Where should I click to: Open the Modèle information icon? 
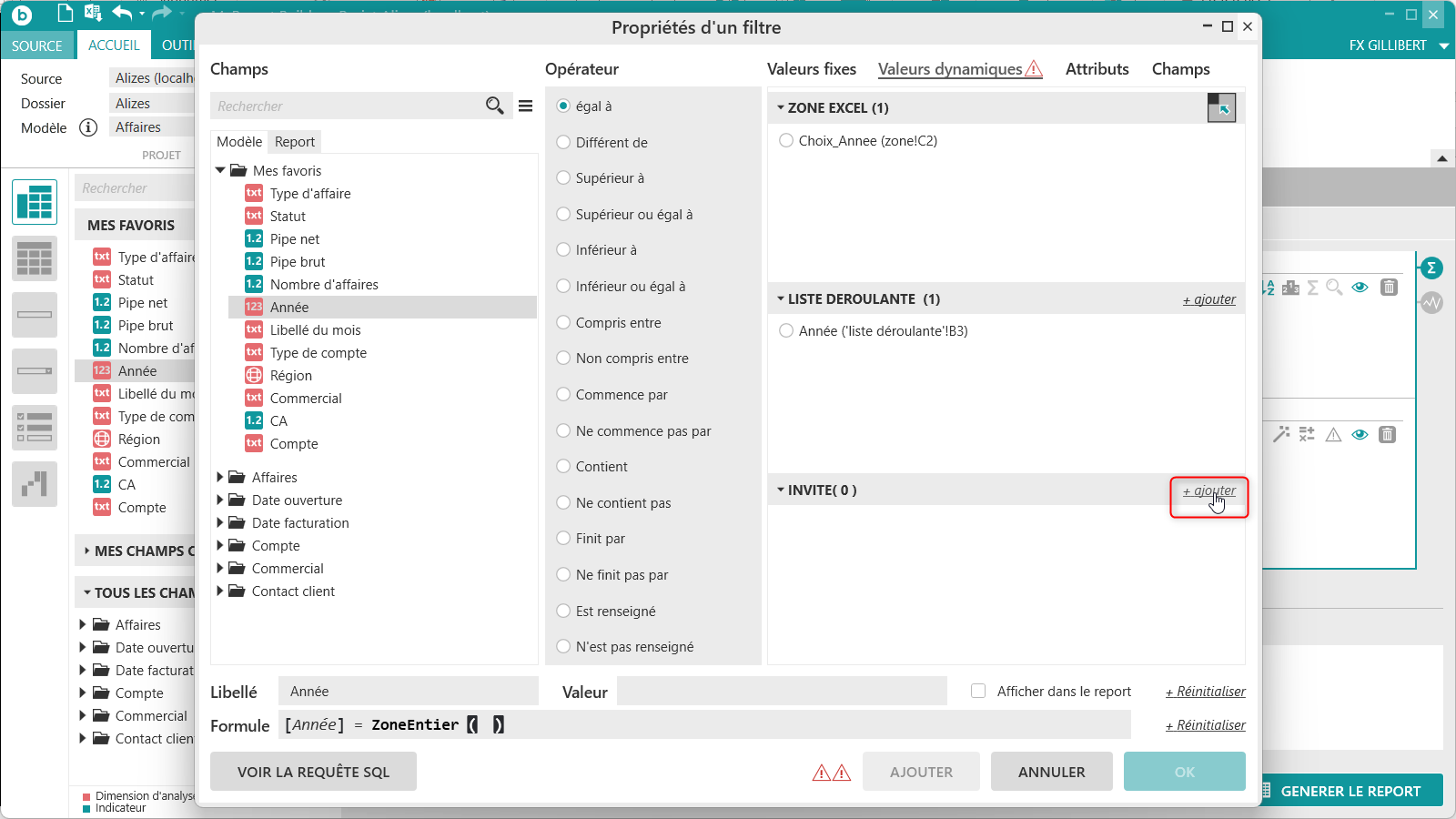(88, 127)
